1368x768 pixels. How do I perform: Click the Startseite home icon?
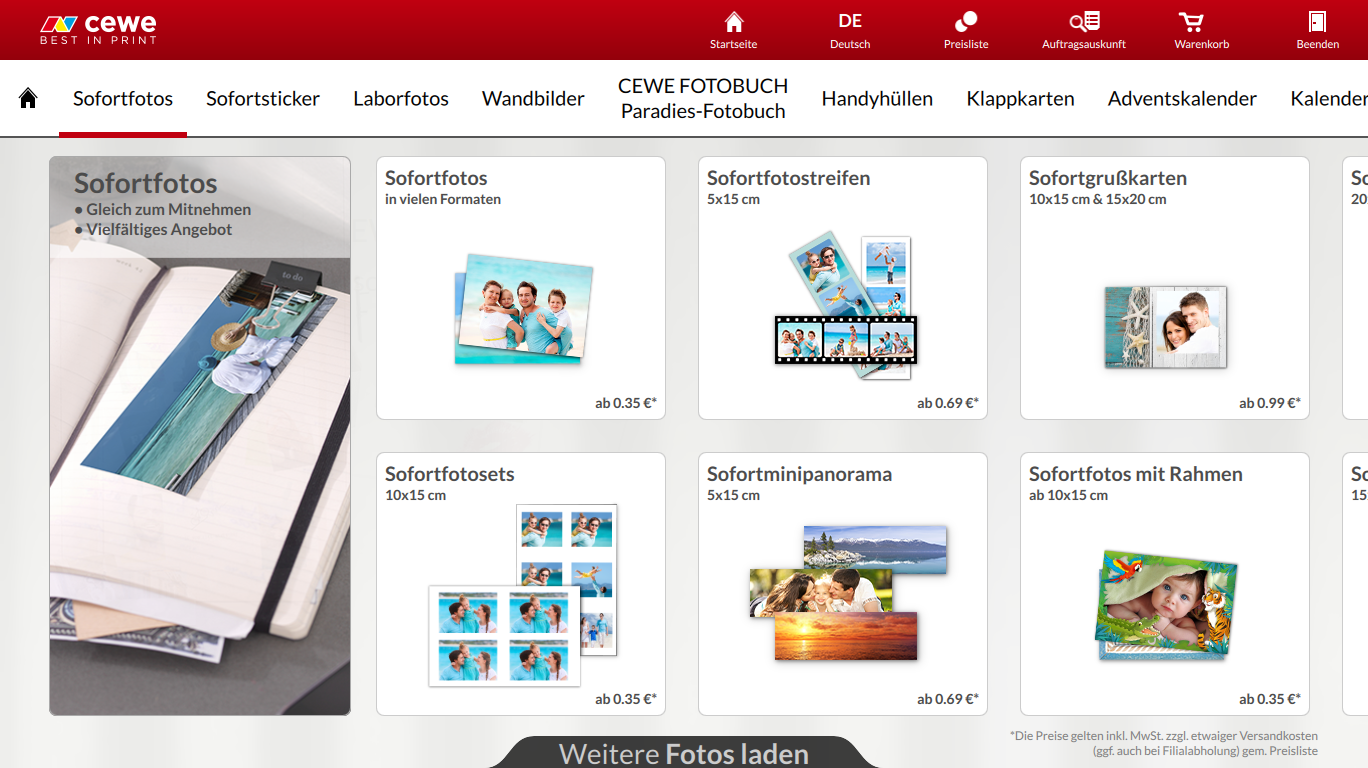(733, 29)
